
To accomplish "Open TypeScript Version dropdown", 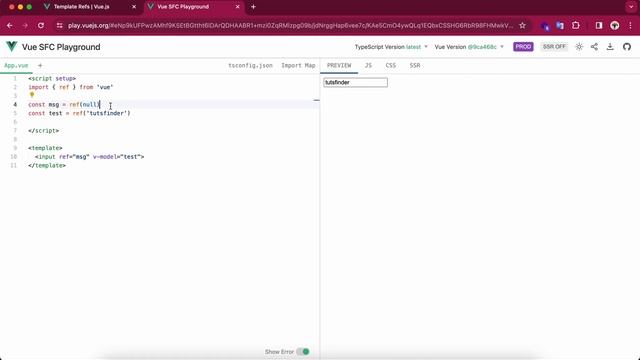I will 391,47.
